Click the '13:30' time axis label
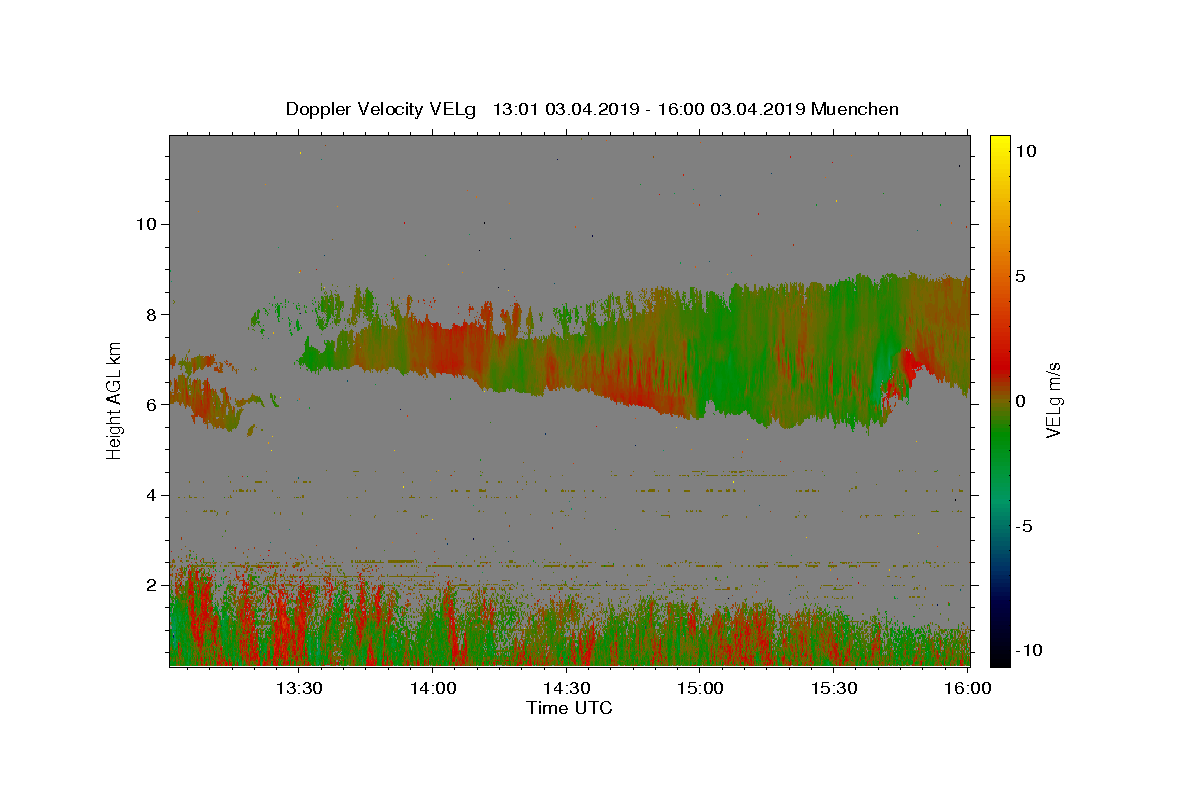Viewport: 1200px width, 800px height. click(299, 688)
